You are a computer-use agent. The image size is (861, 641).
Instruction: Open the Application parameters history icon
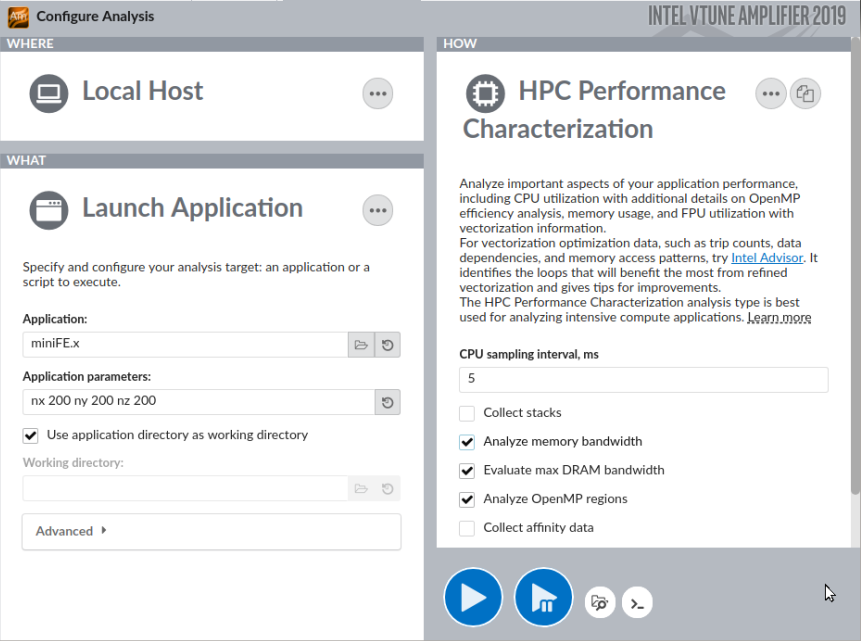(387, 402)
